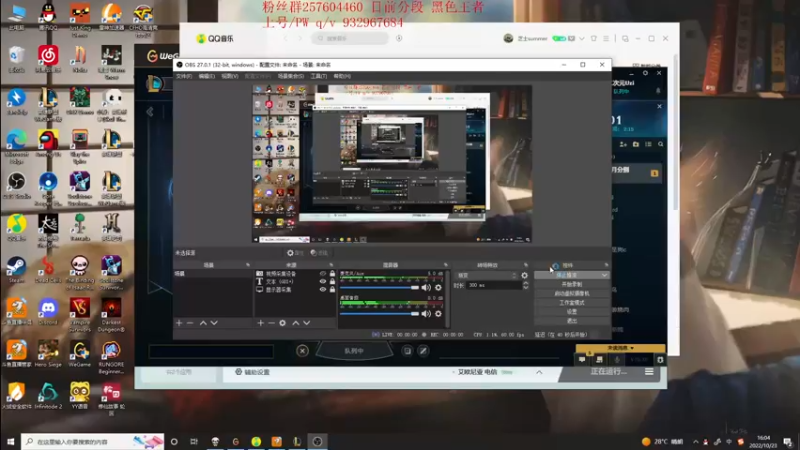Adjust the transition duration stepper arrows
The height and width of the screenshot is (450, 800).
[526, 285]
